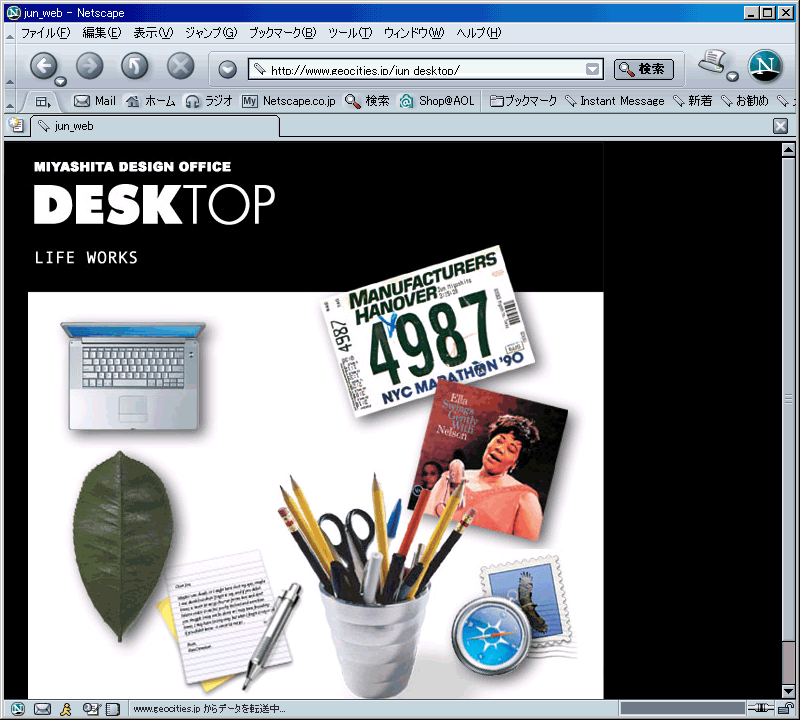Open Mail from the personal toolbar
This screenshot has height=720, width=800.
point(95,101)
